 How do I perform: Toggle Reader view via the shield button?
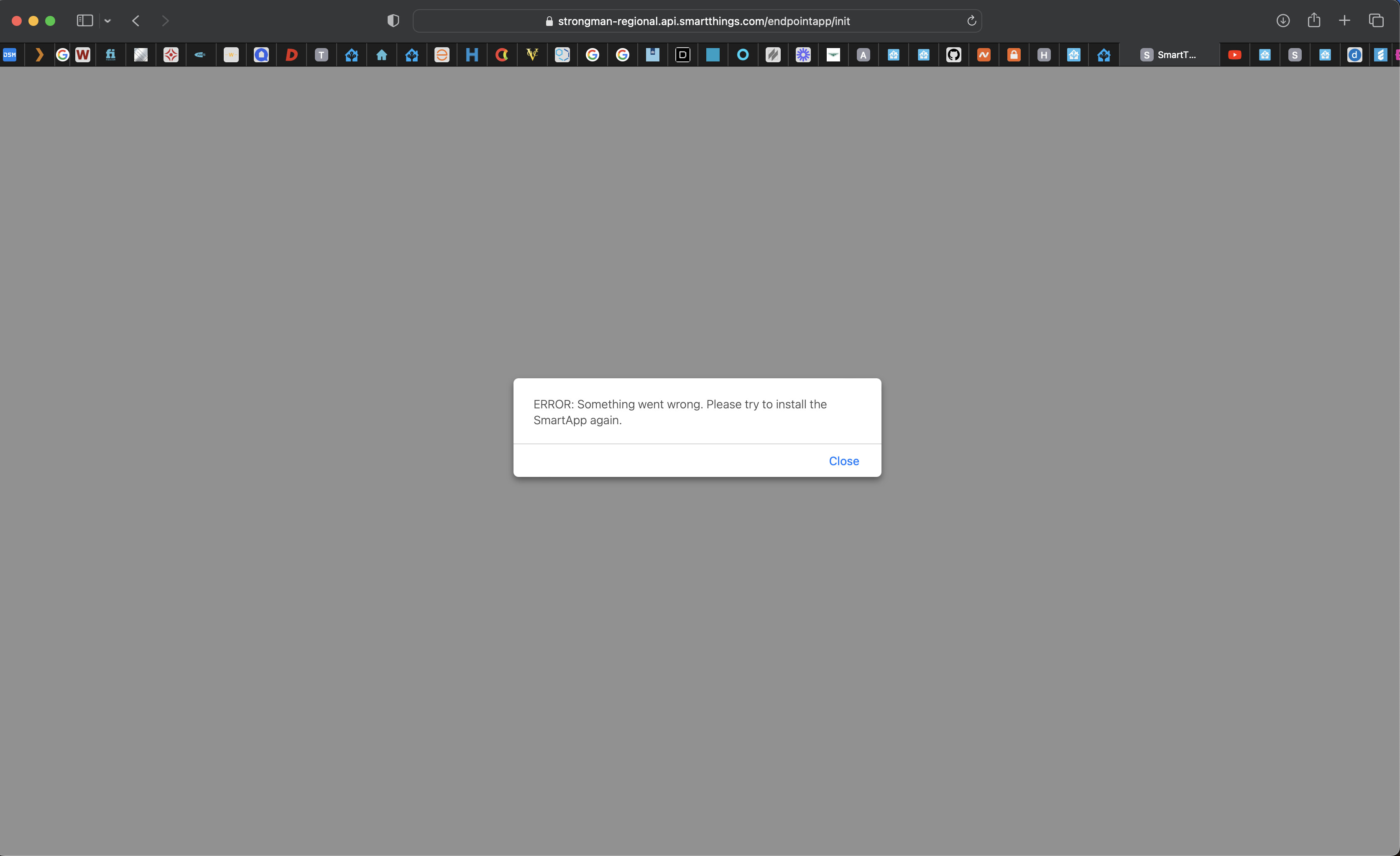pyautogui.click(x=392, y=20)
